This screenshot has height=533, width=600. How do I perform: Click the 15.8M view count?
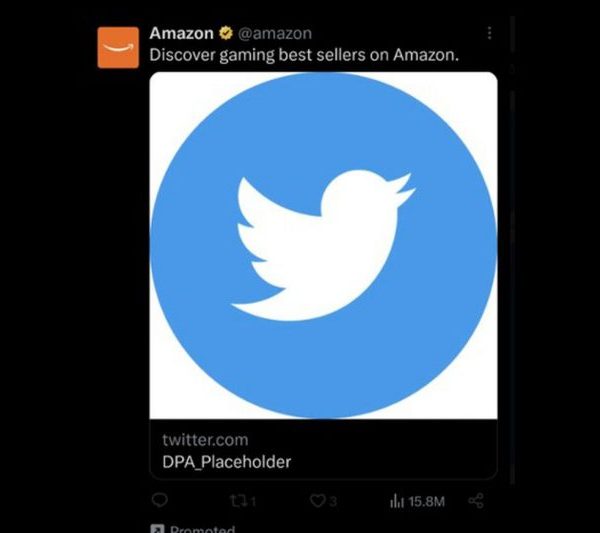(x=426, y=501)
